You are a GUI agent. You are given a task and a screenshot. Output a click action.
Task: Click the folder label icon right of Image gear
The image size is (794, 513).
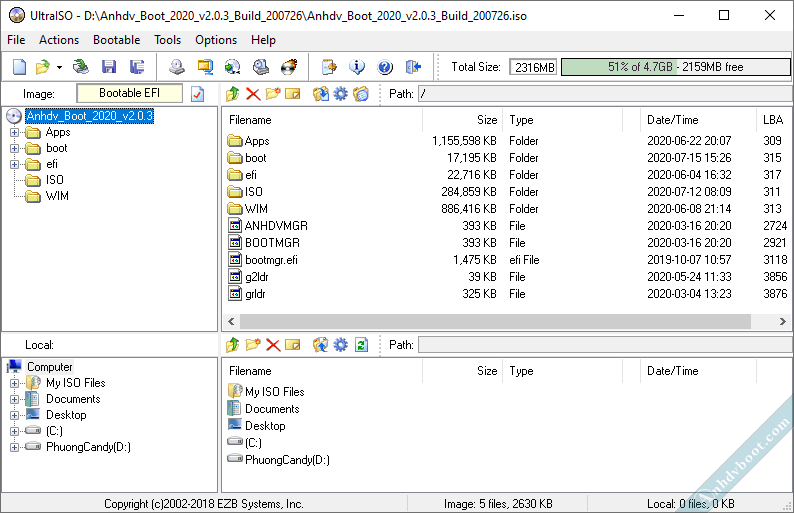click(x=361, y=94)
